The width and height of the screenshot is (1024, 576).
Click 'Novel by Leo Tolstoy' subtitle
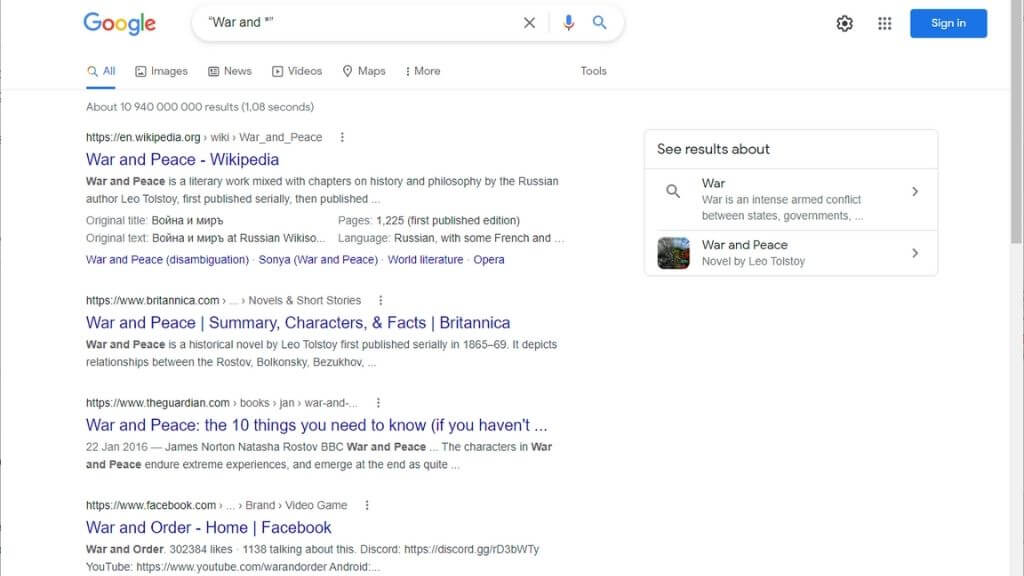[x=753, y=261]
